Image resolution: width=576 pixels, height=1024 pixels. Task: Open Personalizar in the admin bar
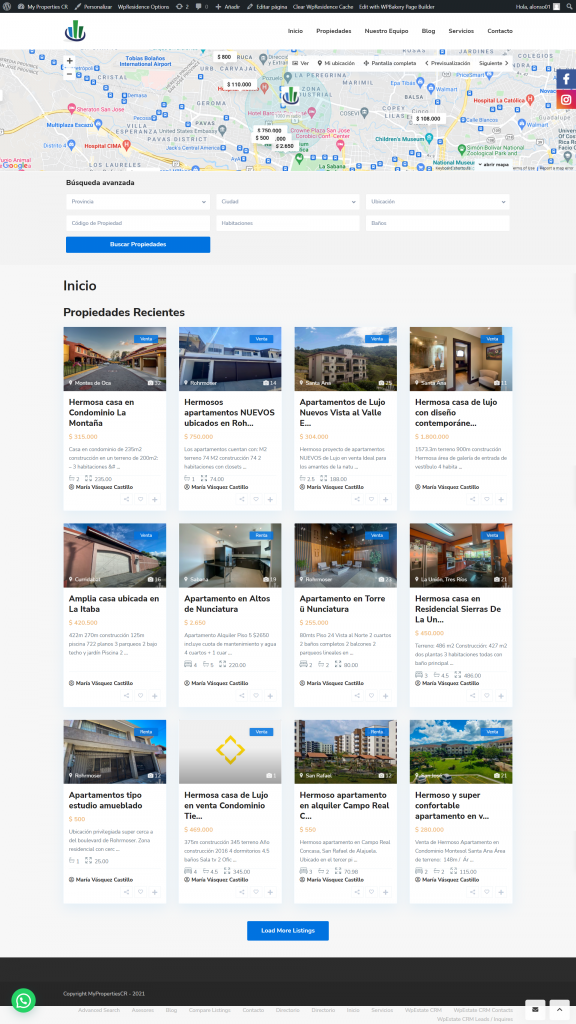pyautogui.click(x=93, y=6)
